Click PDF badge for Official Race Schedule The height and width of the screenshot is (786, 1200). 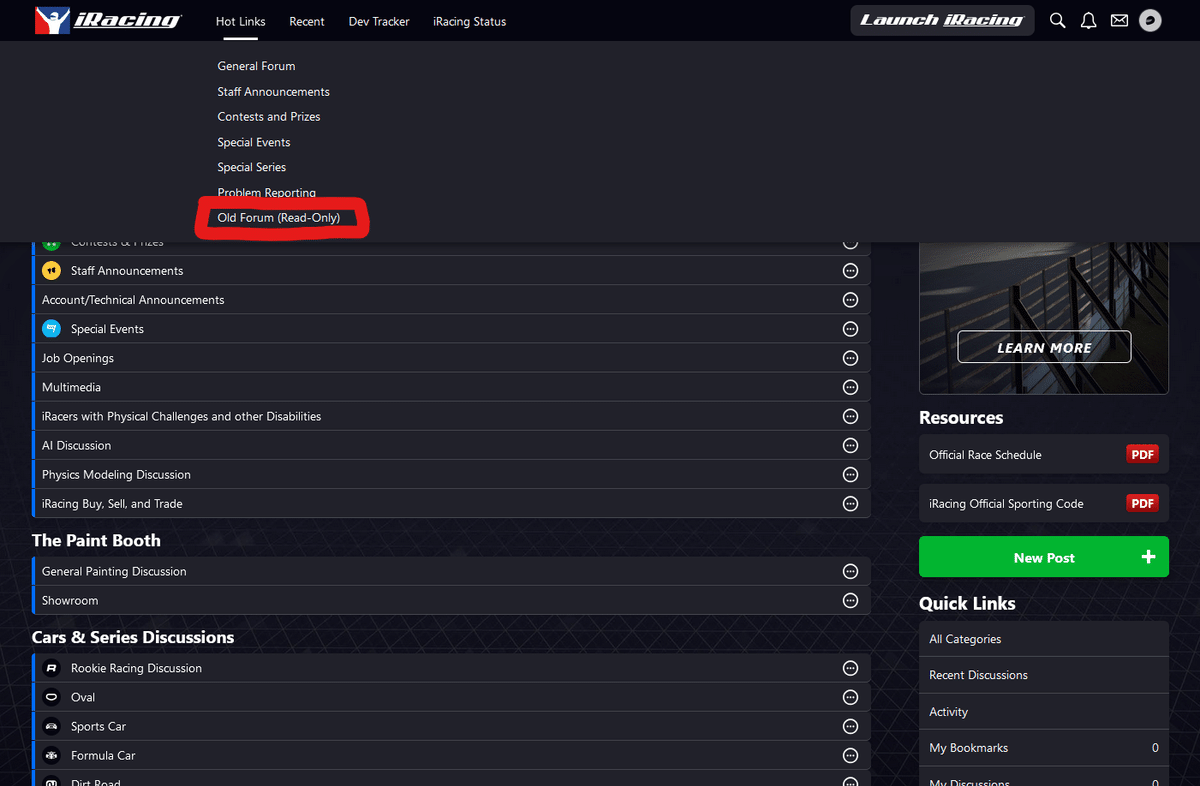(x=1142, y=454)
